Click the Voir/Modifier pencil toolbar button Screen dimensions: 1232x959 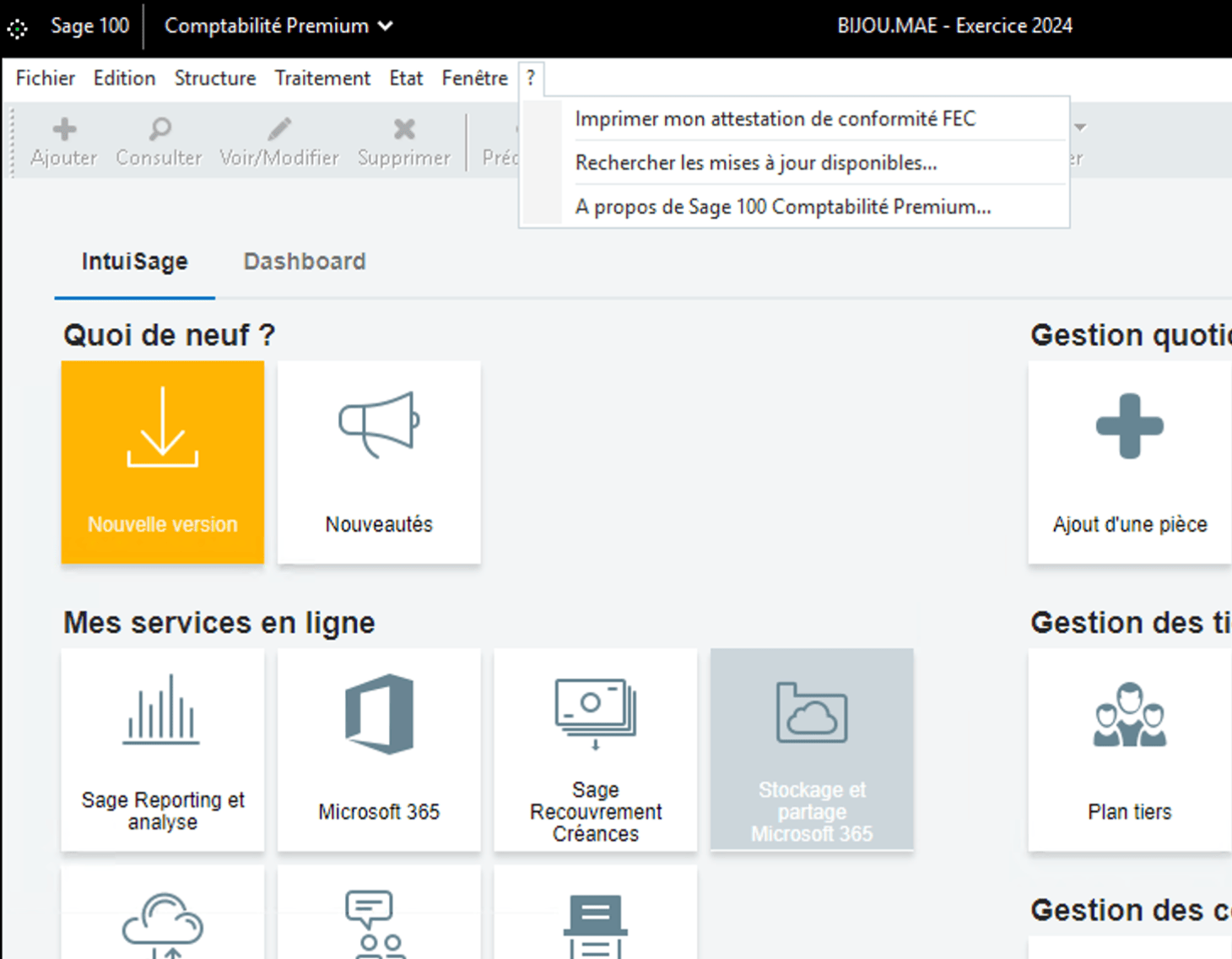coord(279,142)
